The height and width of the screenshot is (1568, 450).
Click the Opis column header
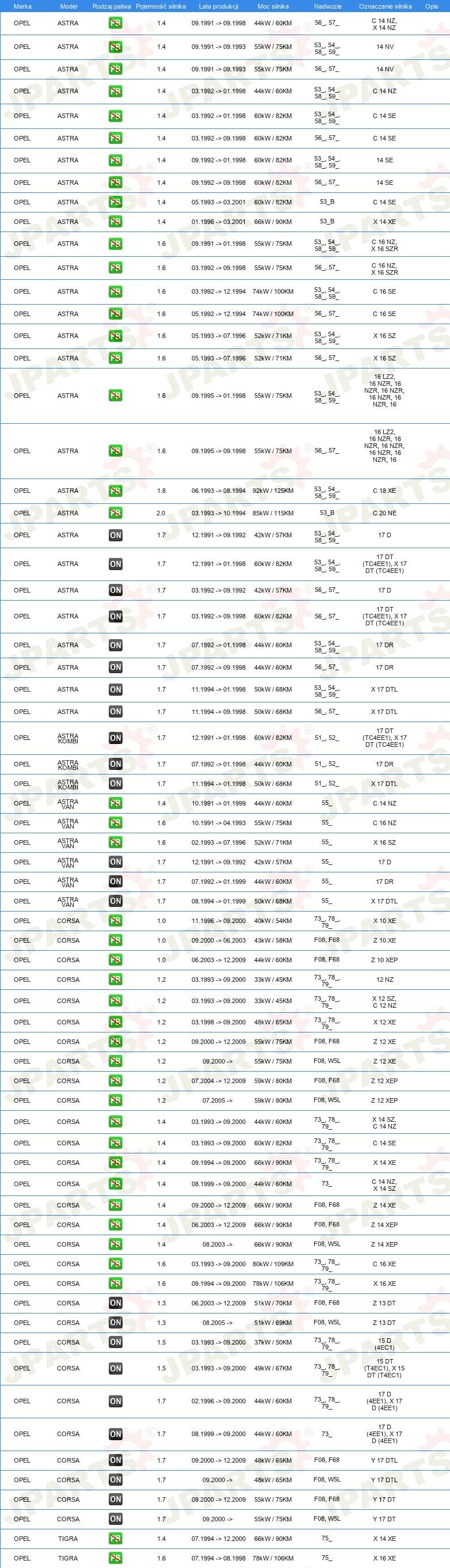pyautogui.click(x=432, y=6)
